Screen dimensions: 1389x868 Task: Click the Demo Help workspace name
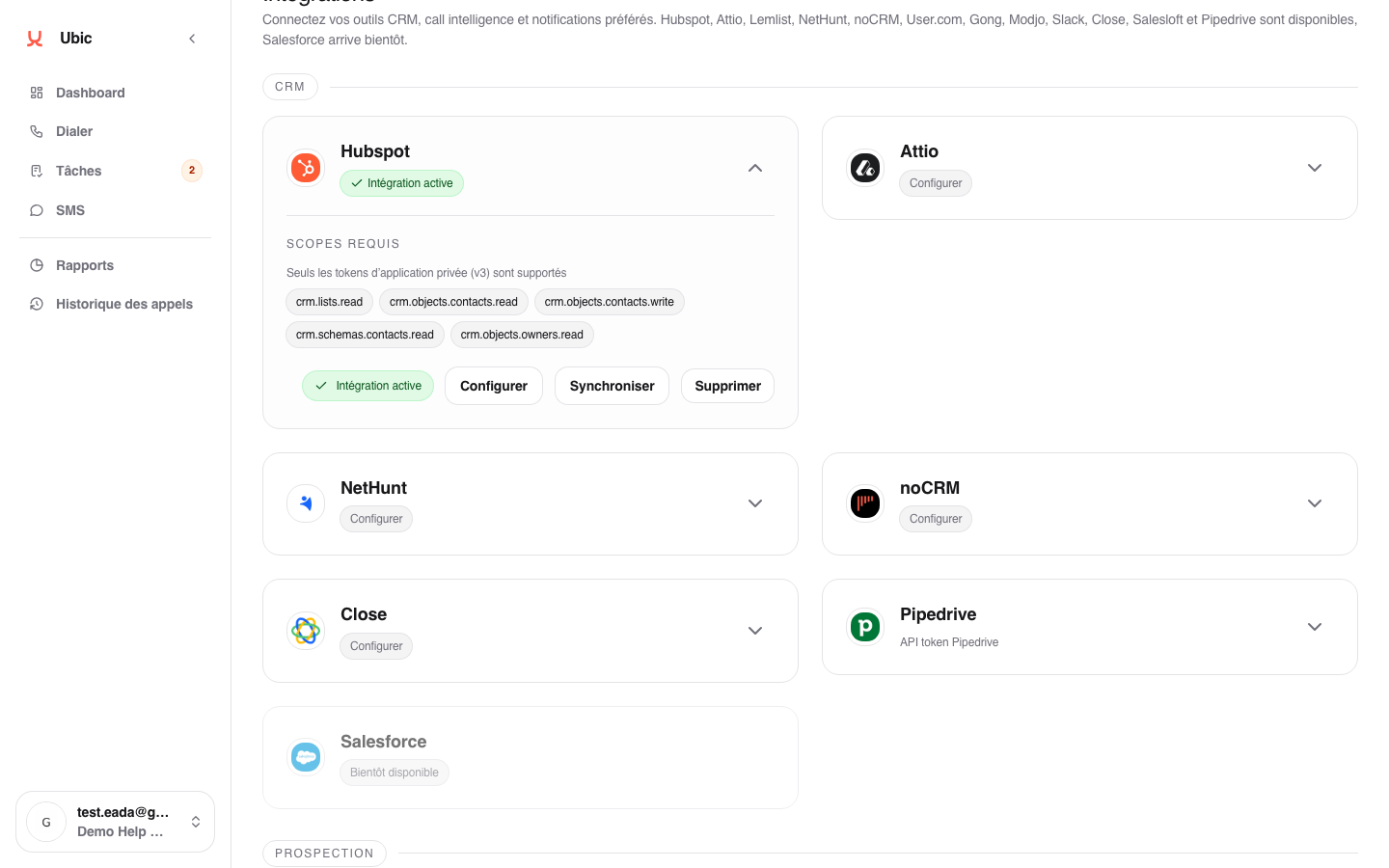coord(121,831)
